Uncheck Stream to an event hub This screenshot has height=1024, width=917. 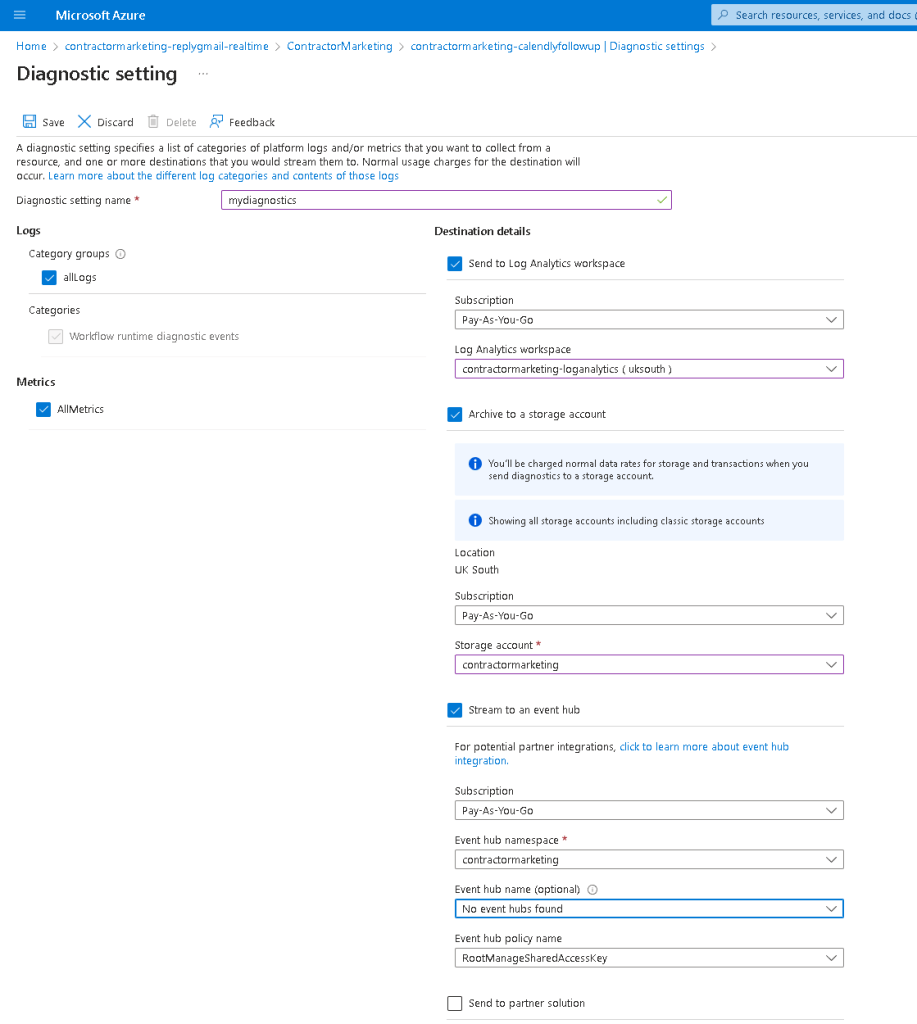(455, 710)
